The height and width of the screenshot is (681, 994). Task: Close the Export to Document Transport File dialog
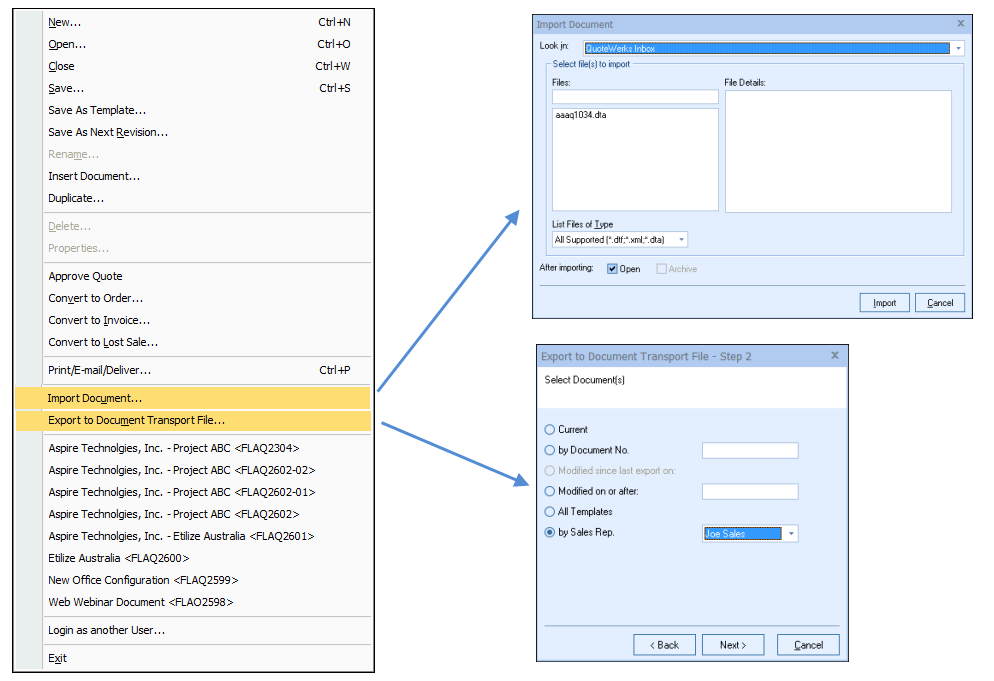click(x=835, y=355)
